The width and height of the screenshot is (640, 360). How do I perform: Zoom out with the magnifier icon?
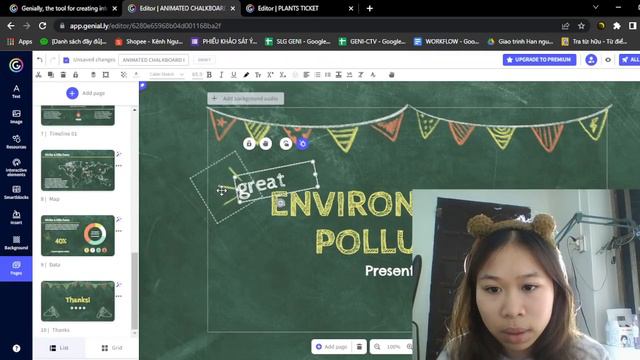(x=378, y=347)
